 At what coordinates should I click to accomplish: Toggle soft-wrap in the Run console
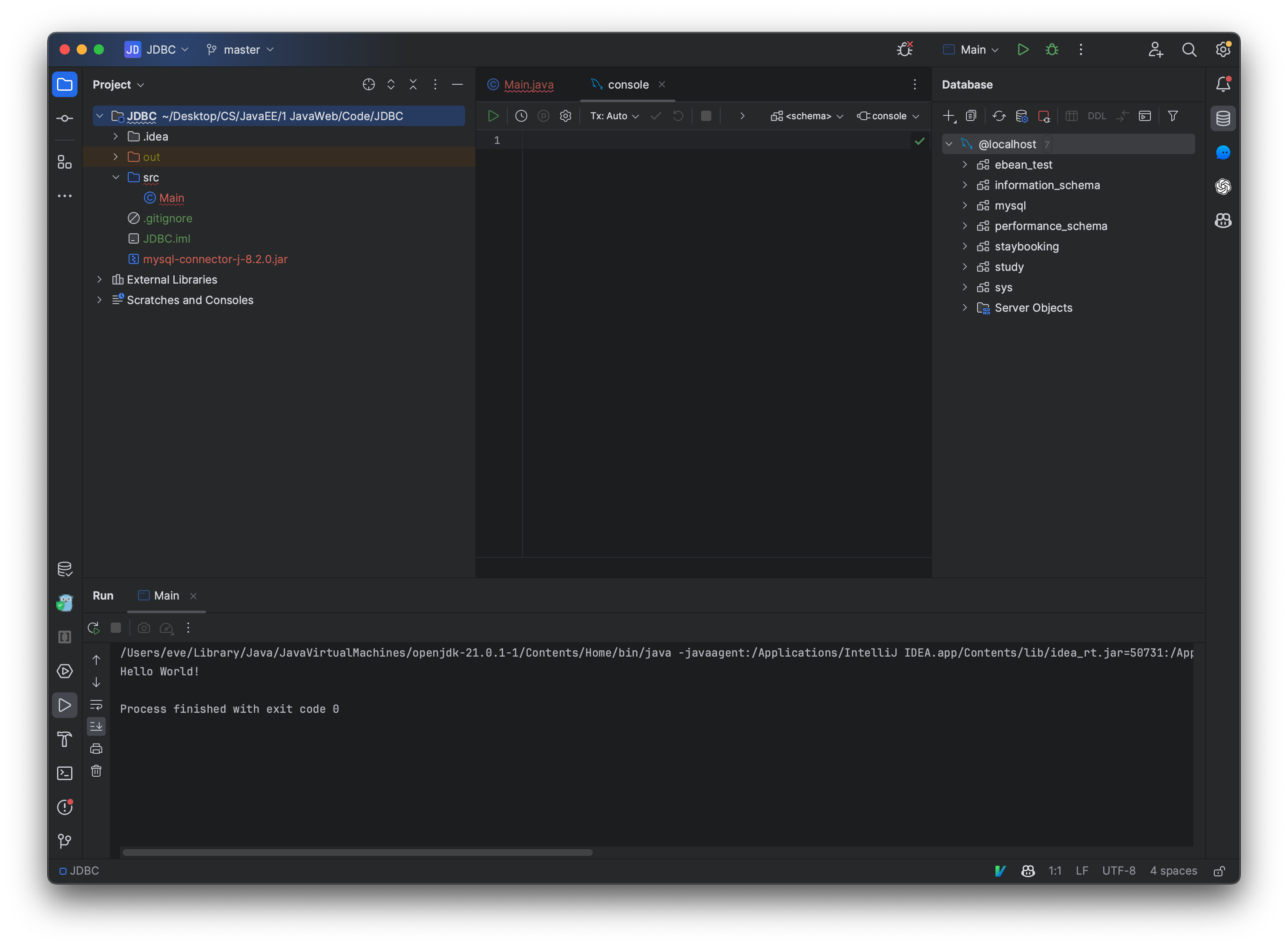pyautogui.click(x=96, y=705)
